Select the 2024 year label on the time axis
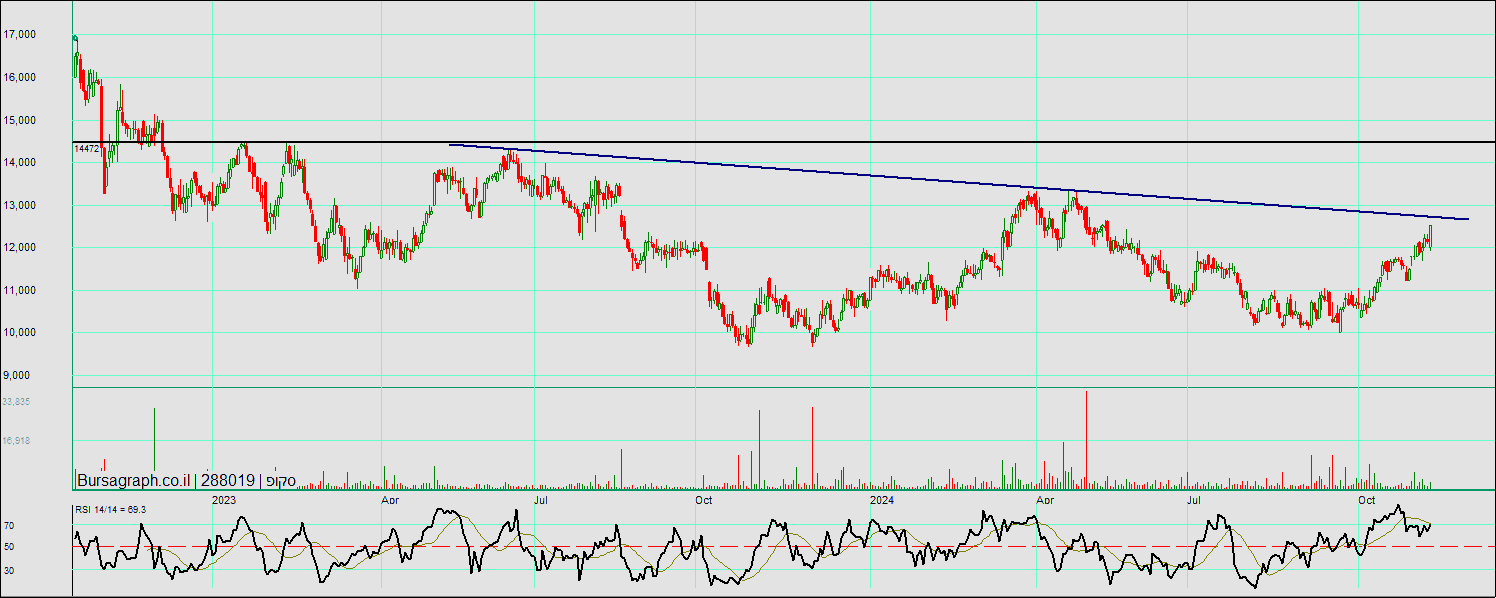The height and width of the screenshot is (598, 1496). (x=881, y=499)
